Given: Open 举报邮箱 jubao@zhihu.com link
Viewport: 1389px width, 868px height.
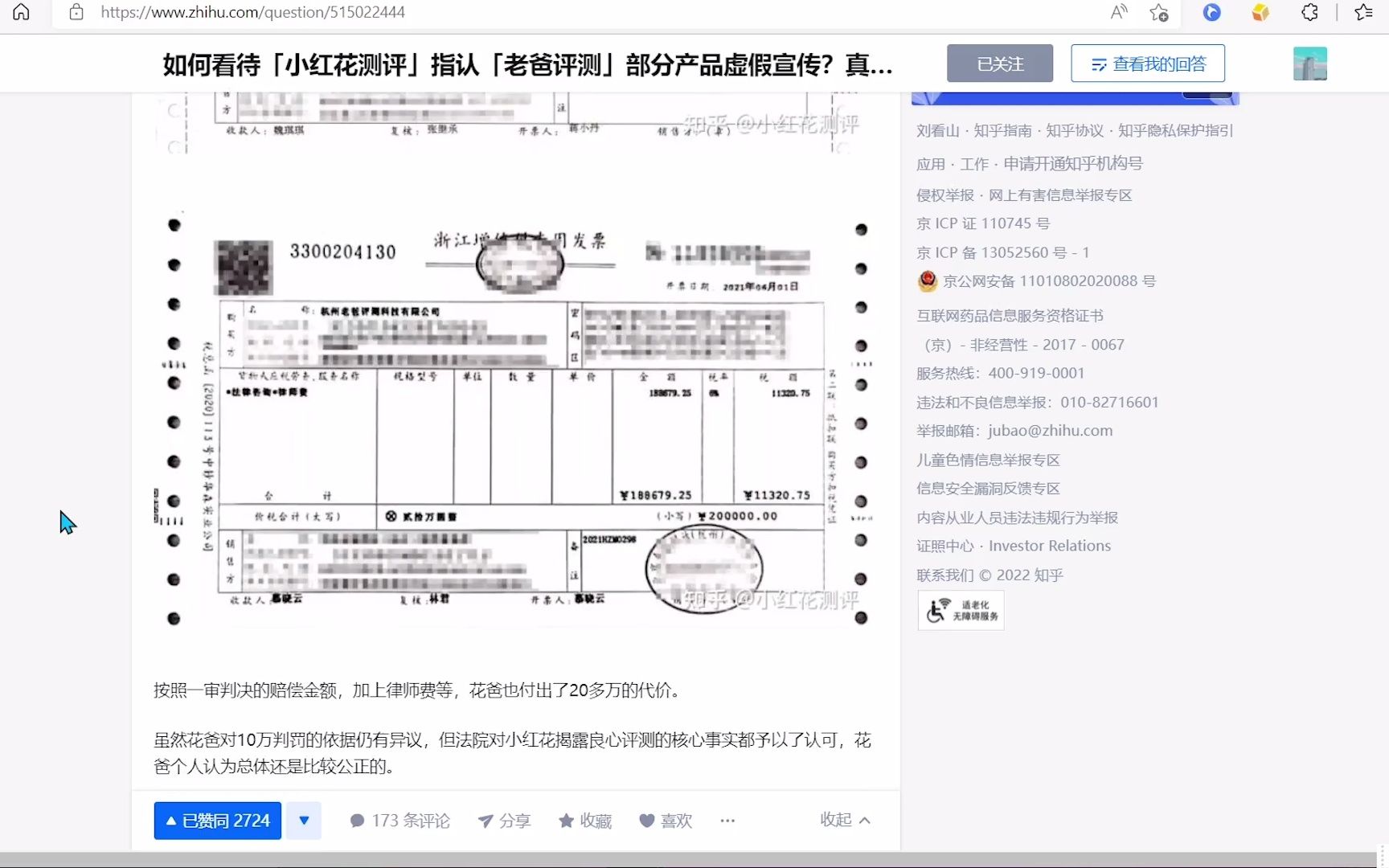Looking at the screenshot, I should (x=1014, y=431).
